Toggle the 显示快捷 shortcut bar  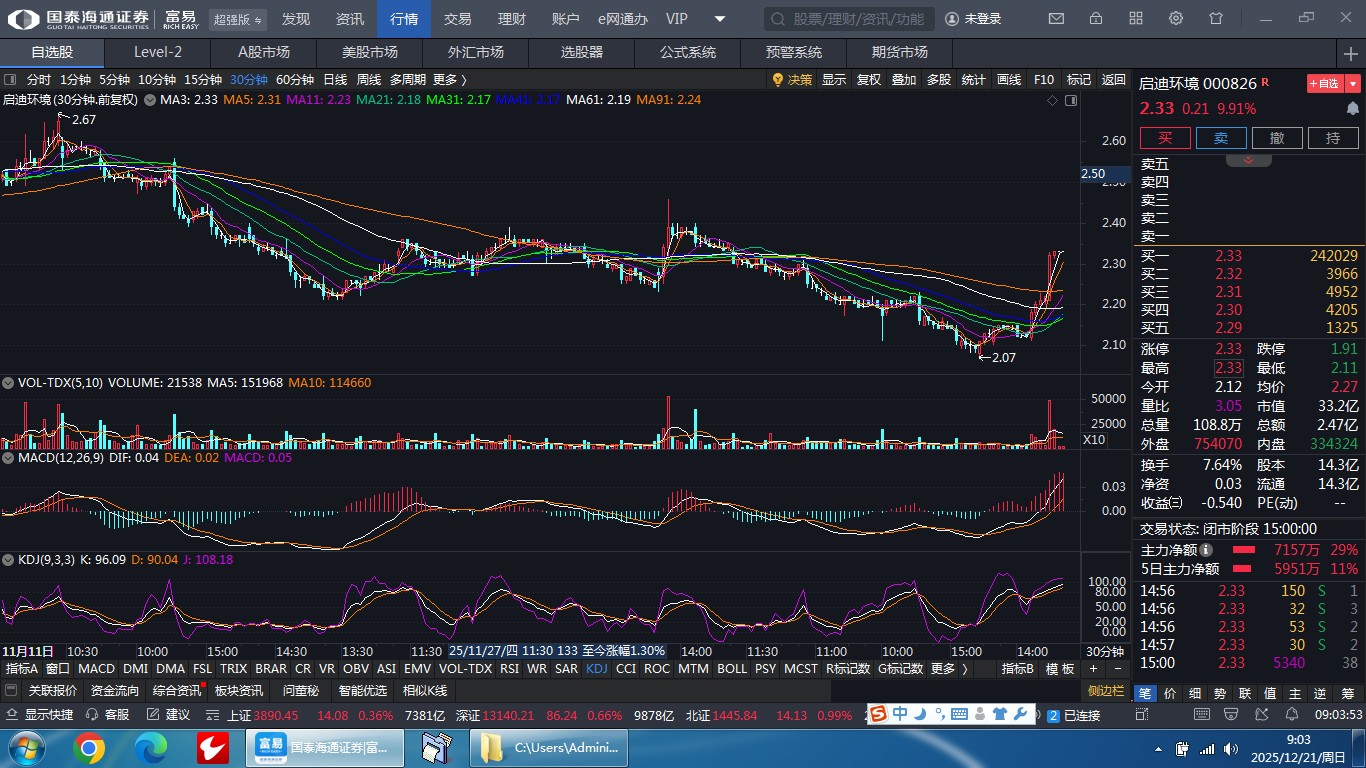40,715
